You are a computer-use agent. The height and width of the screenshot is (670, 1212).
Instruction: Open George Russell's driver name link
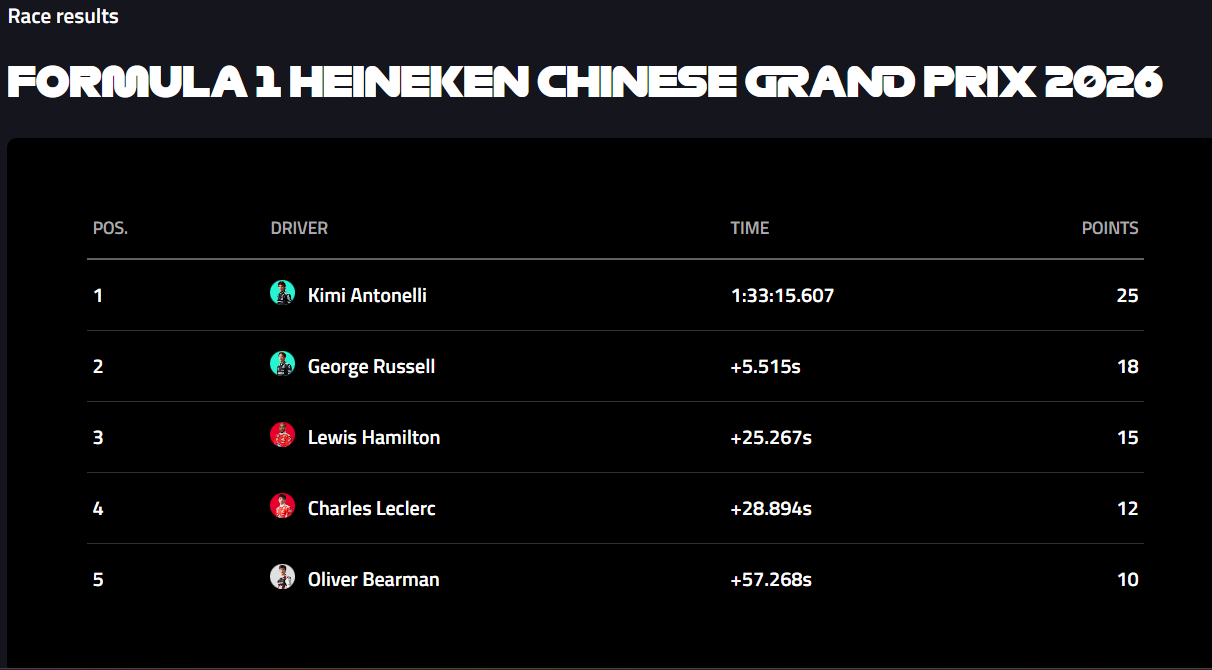(371, 366)
